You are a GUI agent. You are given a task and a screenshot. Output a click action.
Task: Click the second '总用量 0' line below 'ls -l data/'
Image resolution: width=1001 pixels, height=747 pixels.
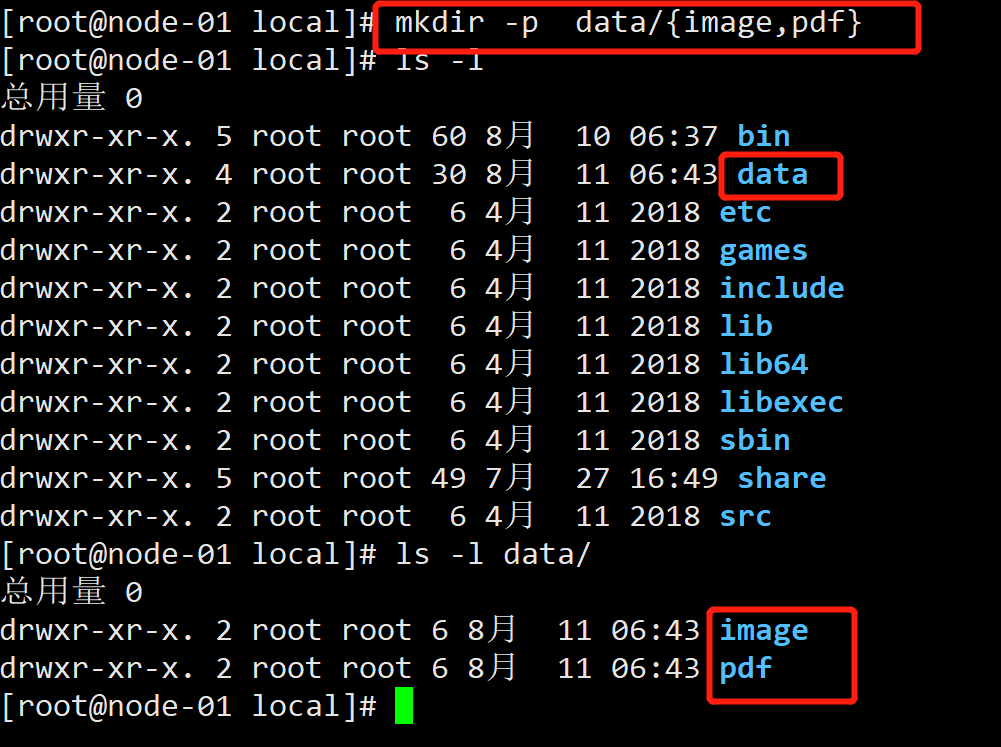(72, 591)
